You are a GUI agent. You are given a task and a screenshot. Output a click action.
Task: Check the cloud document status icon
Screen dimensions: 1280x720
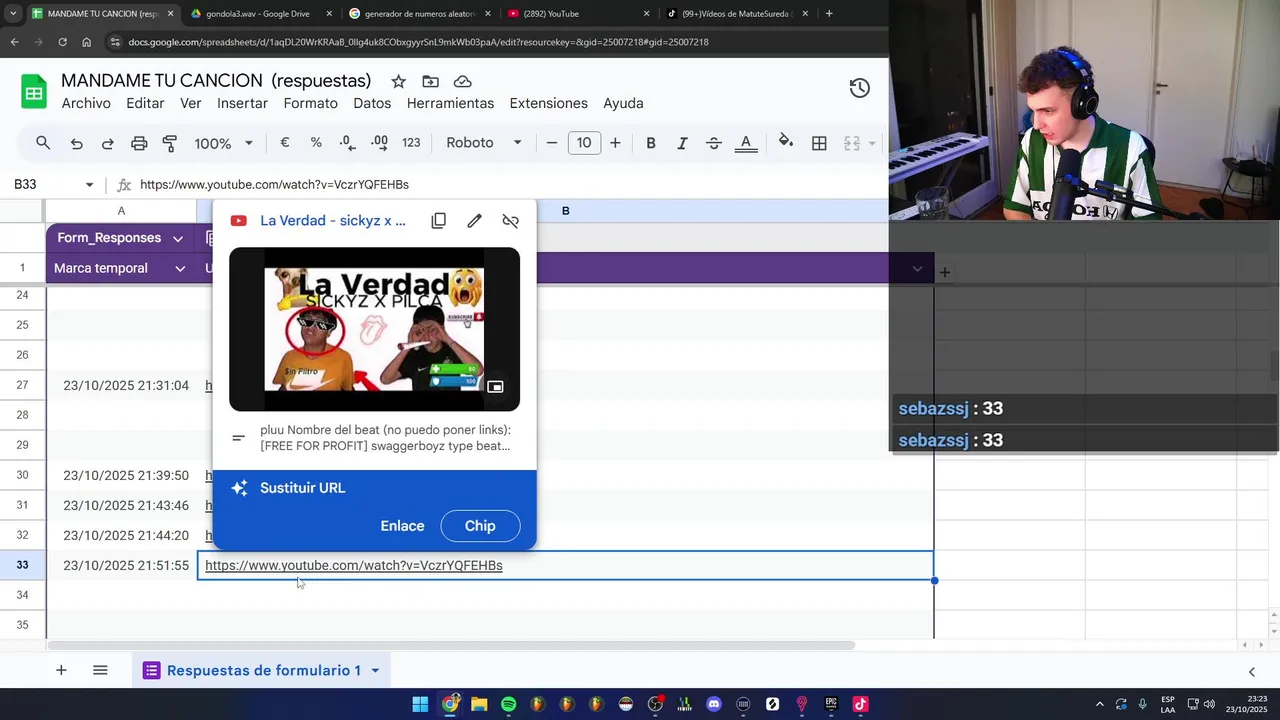pos(462,81)
